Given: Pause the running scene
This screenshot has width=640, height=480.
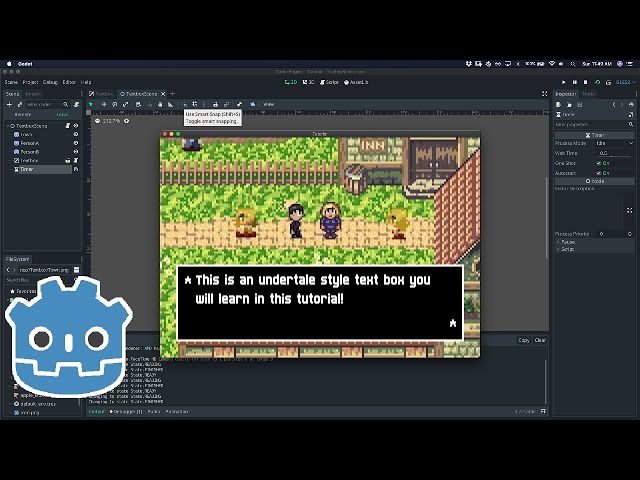Looking at the screenshot, I should click(575, 82).
